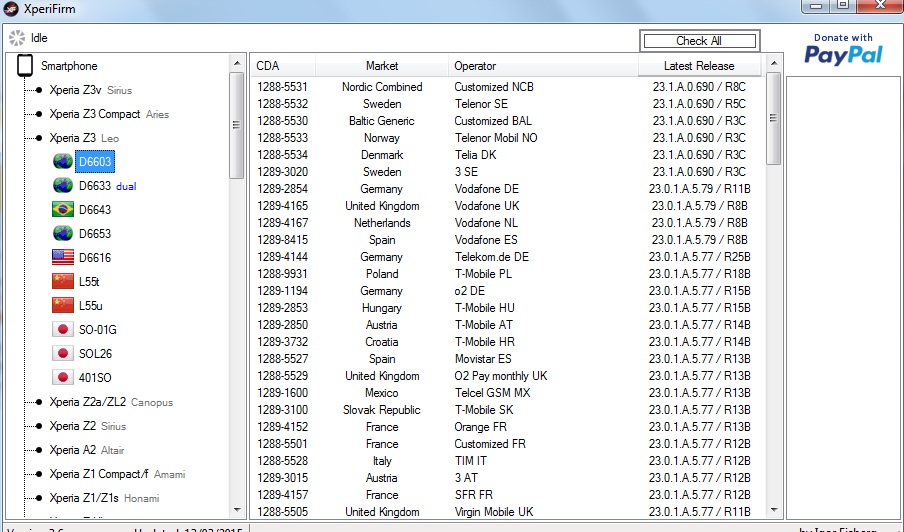This screenshot has width=904, height=532.
Task: Click the Japan flag icon for 401SO
Action: [x=63, y=377]
